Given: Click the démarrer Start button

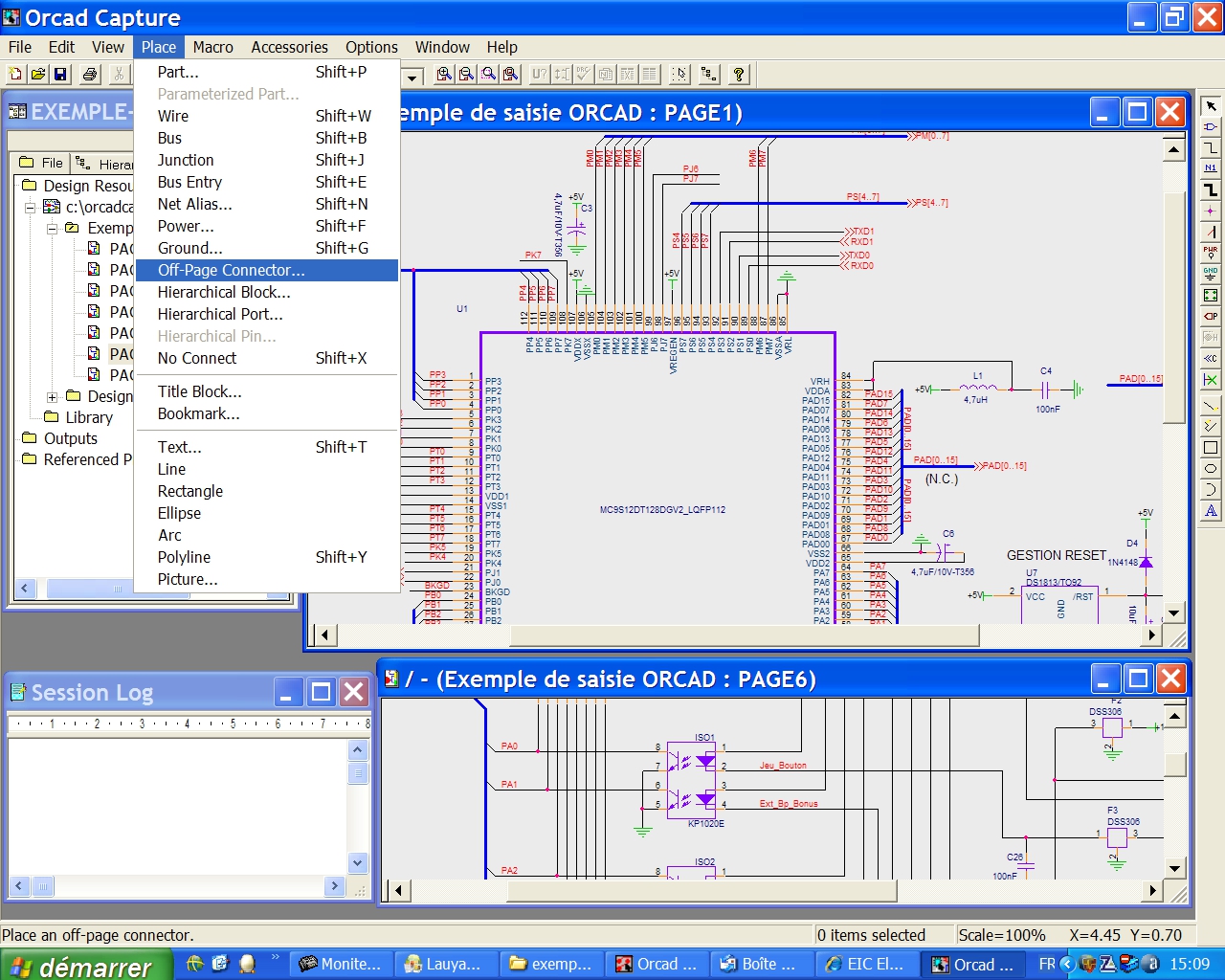Looking at the screenshot, I should coord(86,965).
